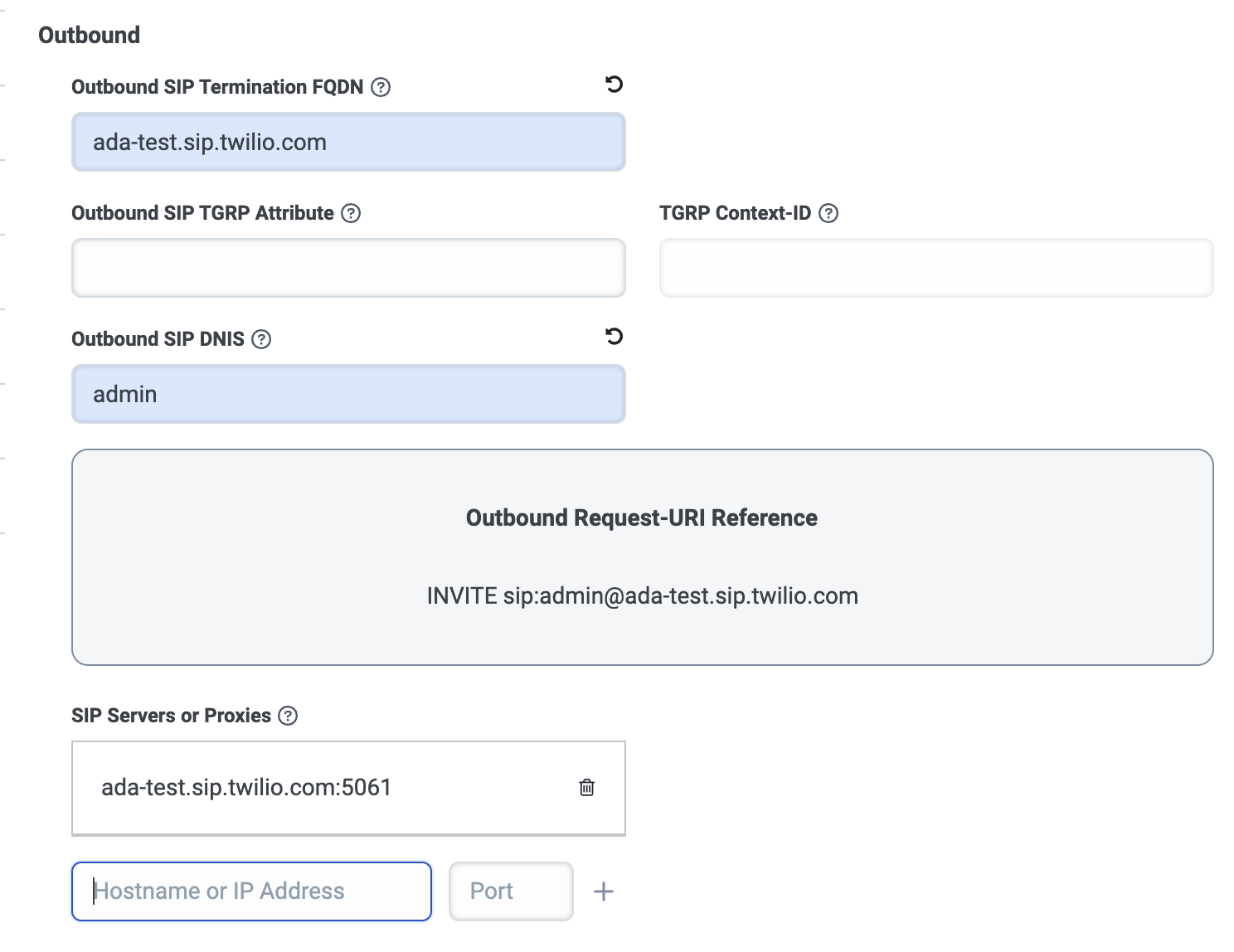Show help for Outbound SIP DNIS
Image resolution: width=1234 pixels, height=952 pixels.
[x=261, y=339]
